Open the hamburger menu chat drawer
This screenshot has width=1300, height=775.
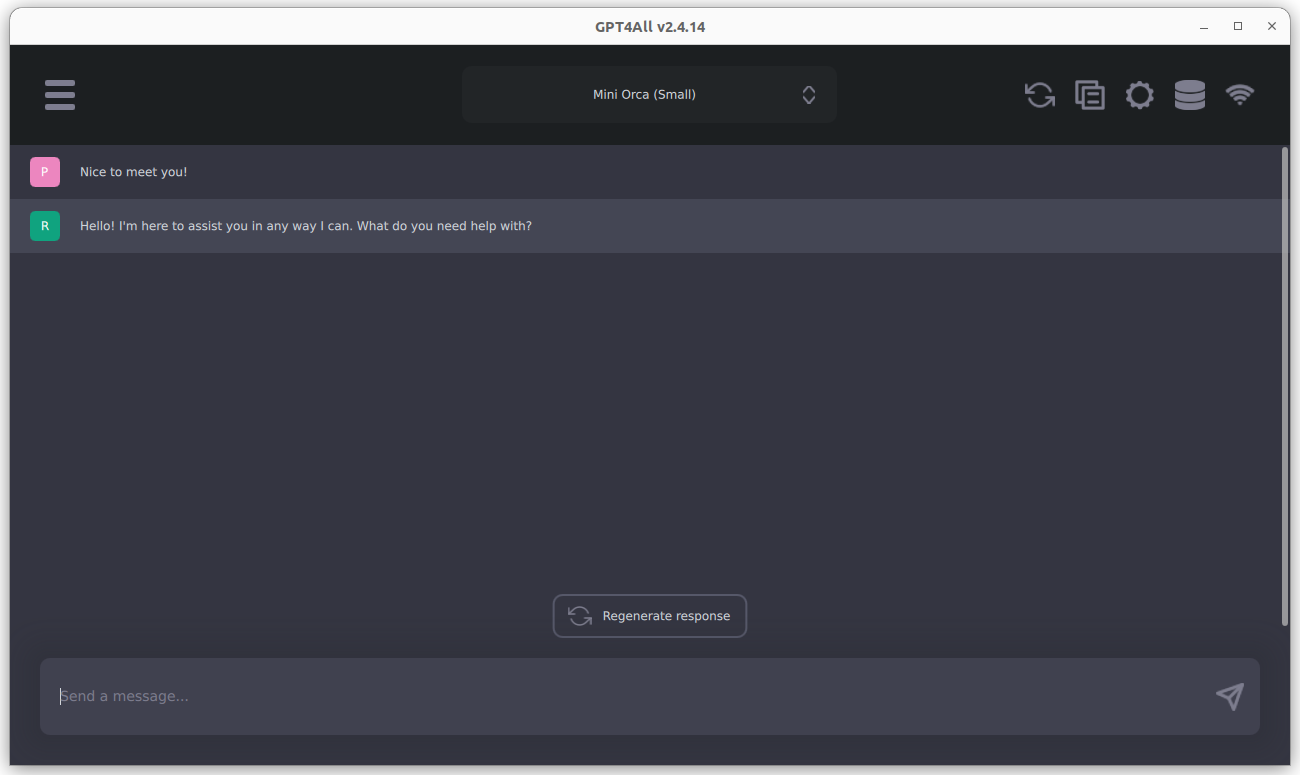click(x=60, y=95)
